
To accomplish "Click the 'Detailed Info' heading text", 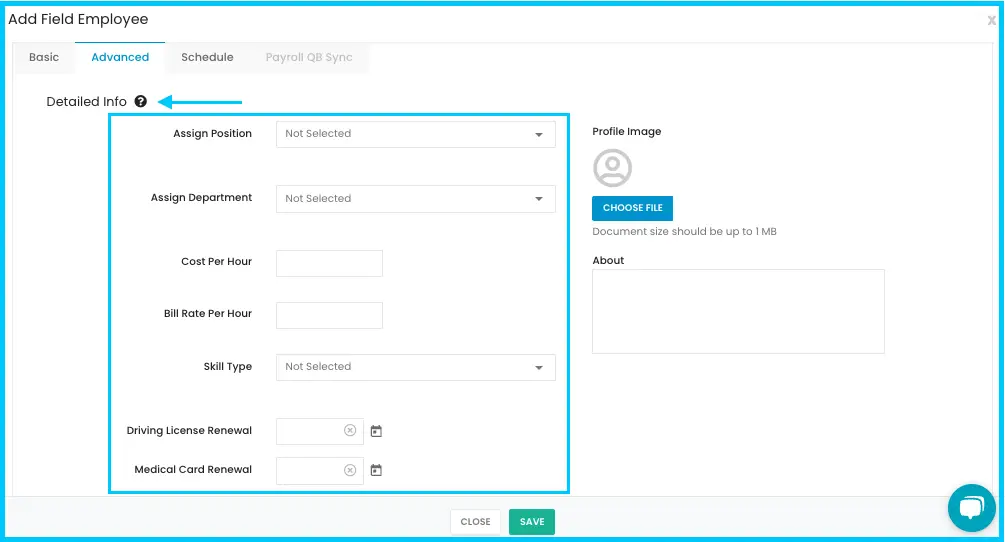I will point(87,101).
